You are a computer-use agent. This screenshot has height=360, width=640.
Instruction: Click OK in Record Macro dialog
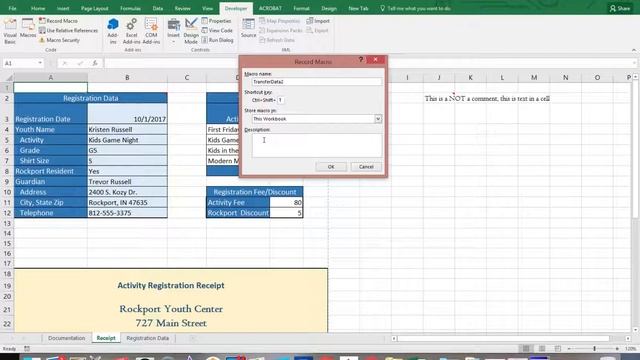[x=331, y=167]
